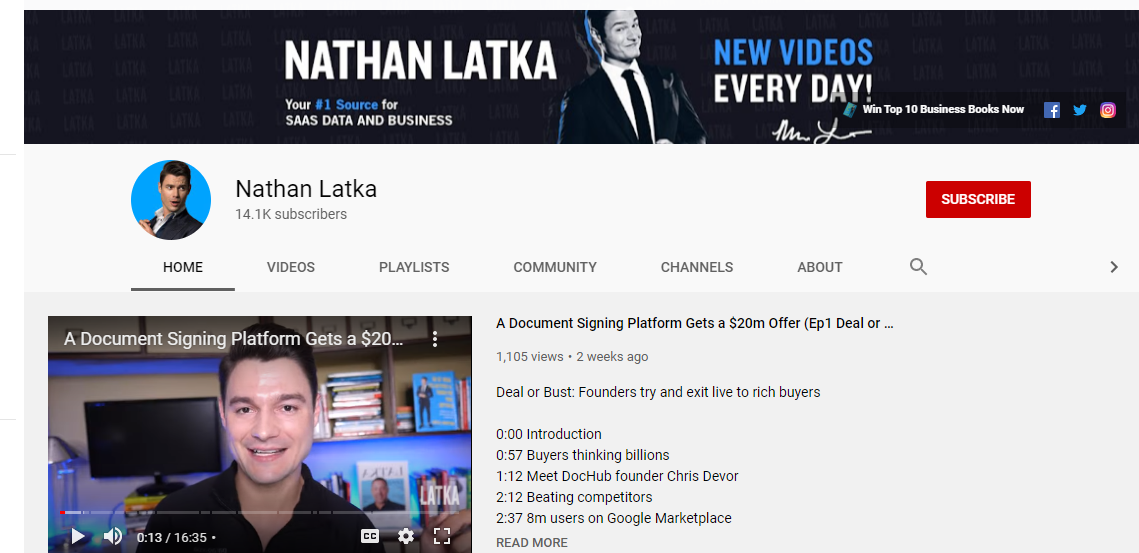Go to the COMMUNITY tab
Screen dimensions: 1139x553
click(555, 267)
